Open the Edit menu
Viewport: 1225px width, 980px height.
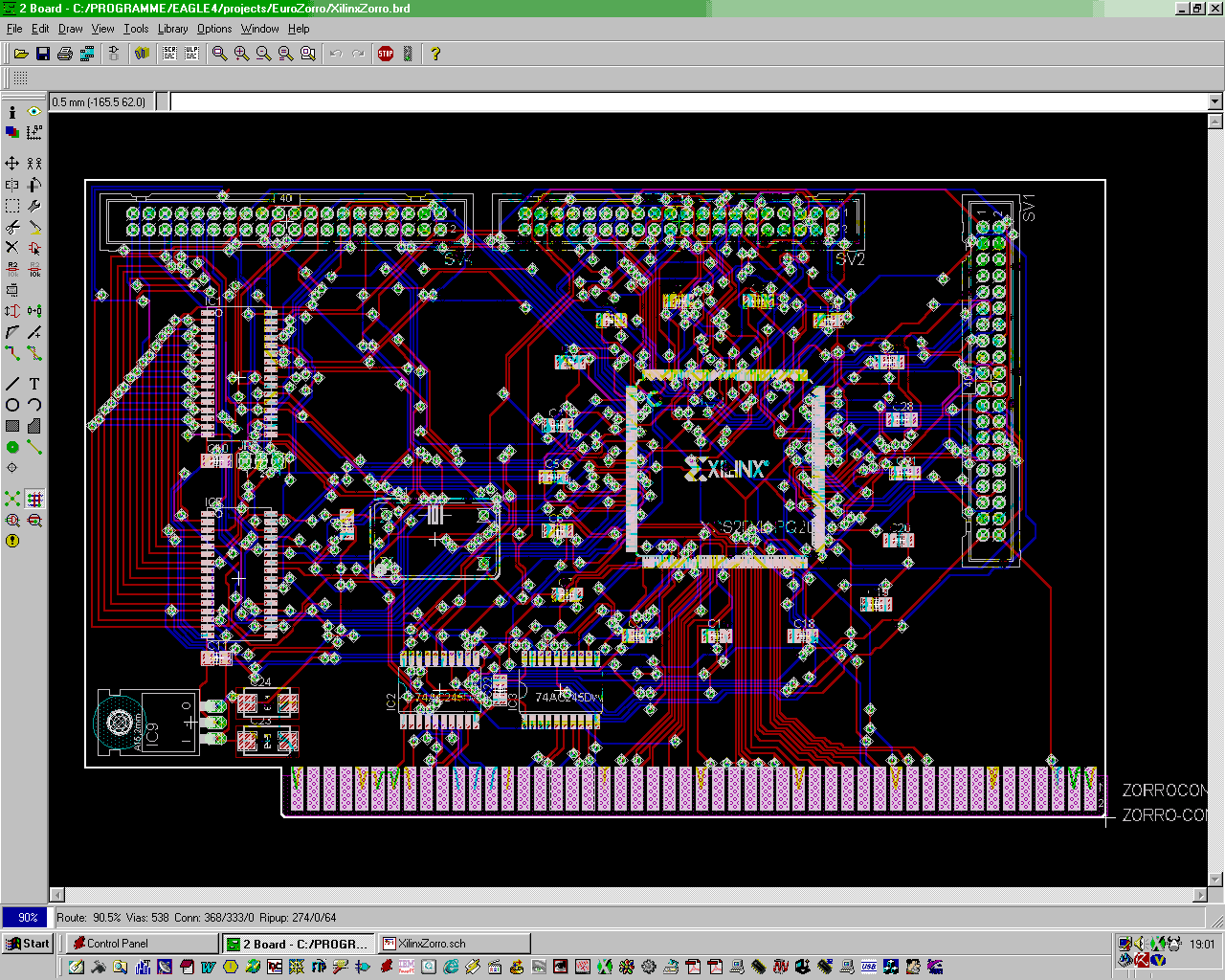tap(40, 29)
